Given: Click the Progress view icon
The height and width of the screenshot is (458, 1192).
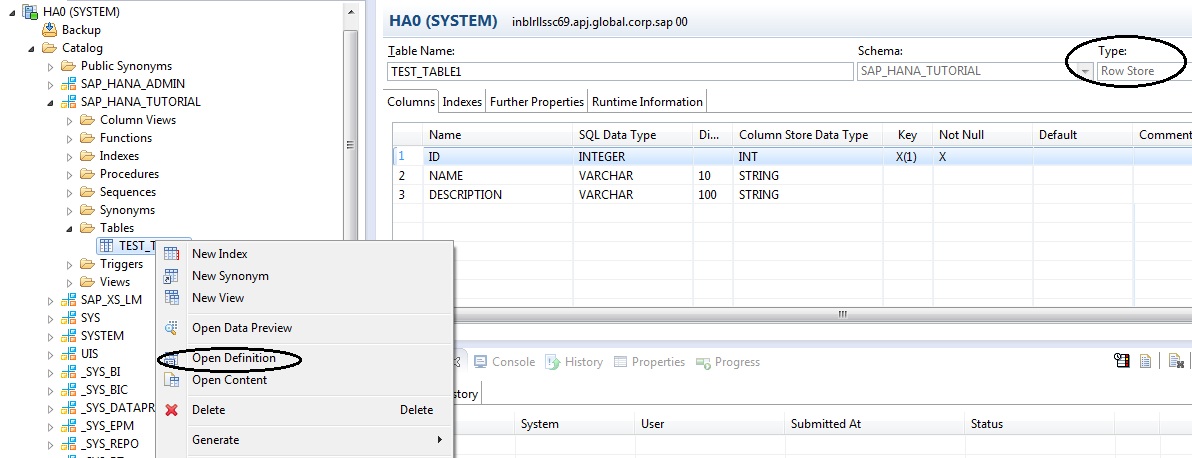Looking at the screenshot, I should click(x=703, y=362).
